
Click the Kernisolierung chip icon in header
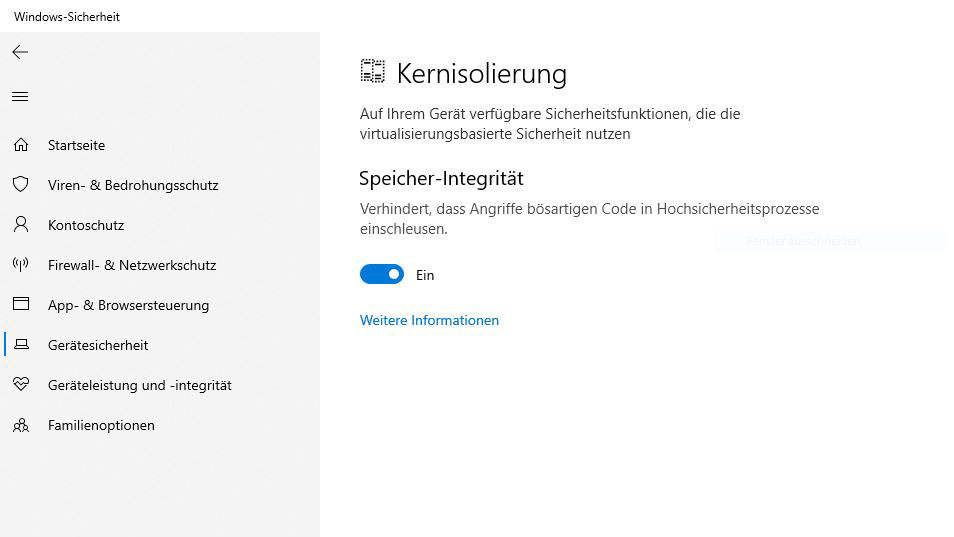click(x=373, y=72)
